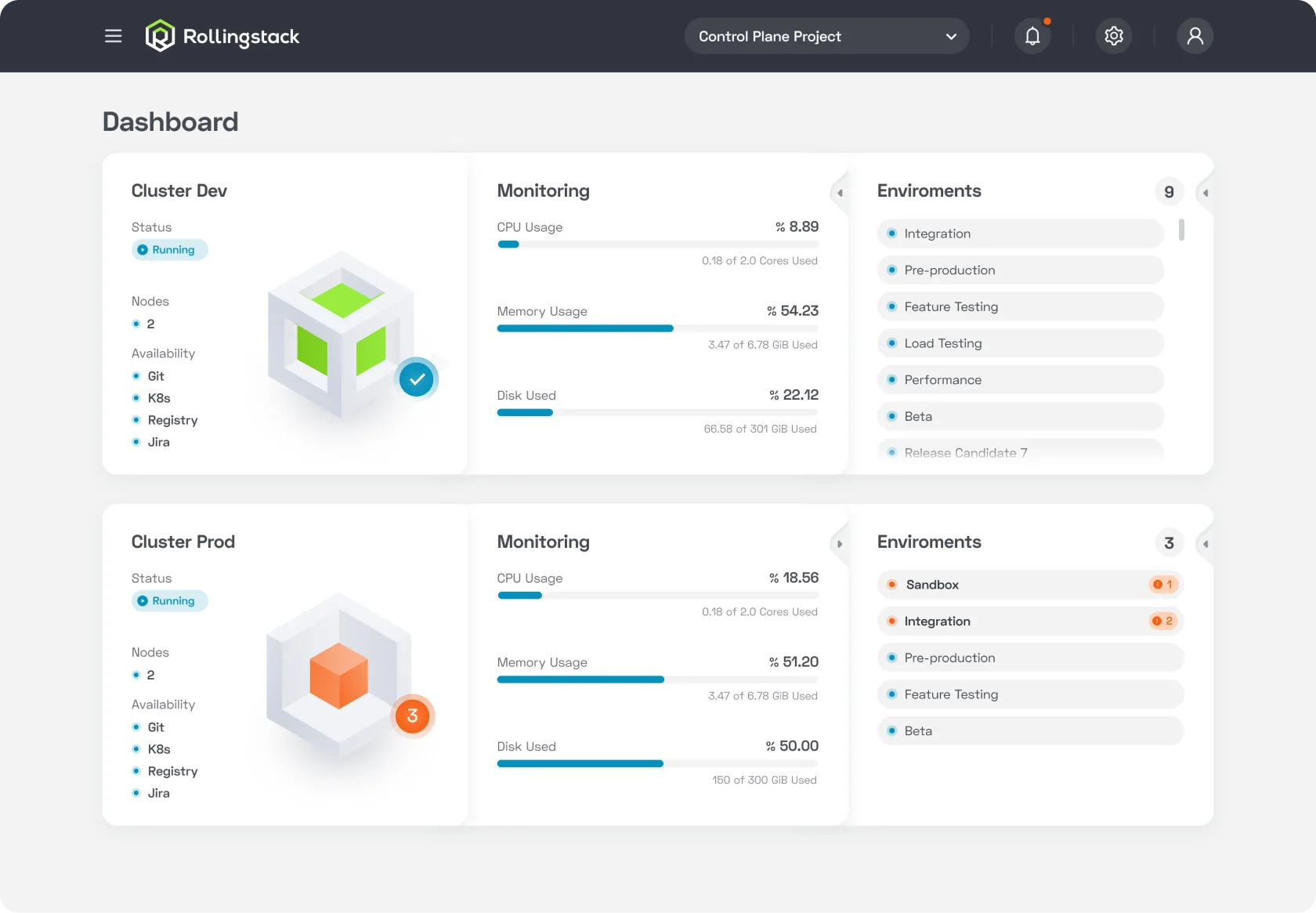Select Feature Testing environment in Cluster Prod

click(1030, 694)
